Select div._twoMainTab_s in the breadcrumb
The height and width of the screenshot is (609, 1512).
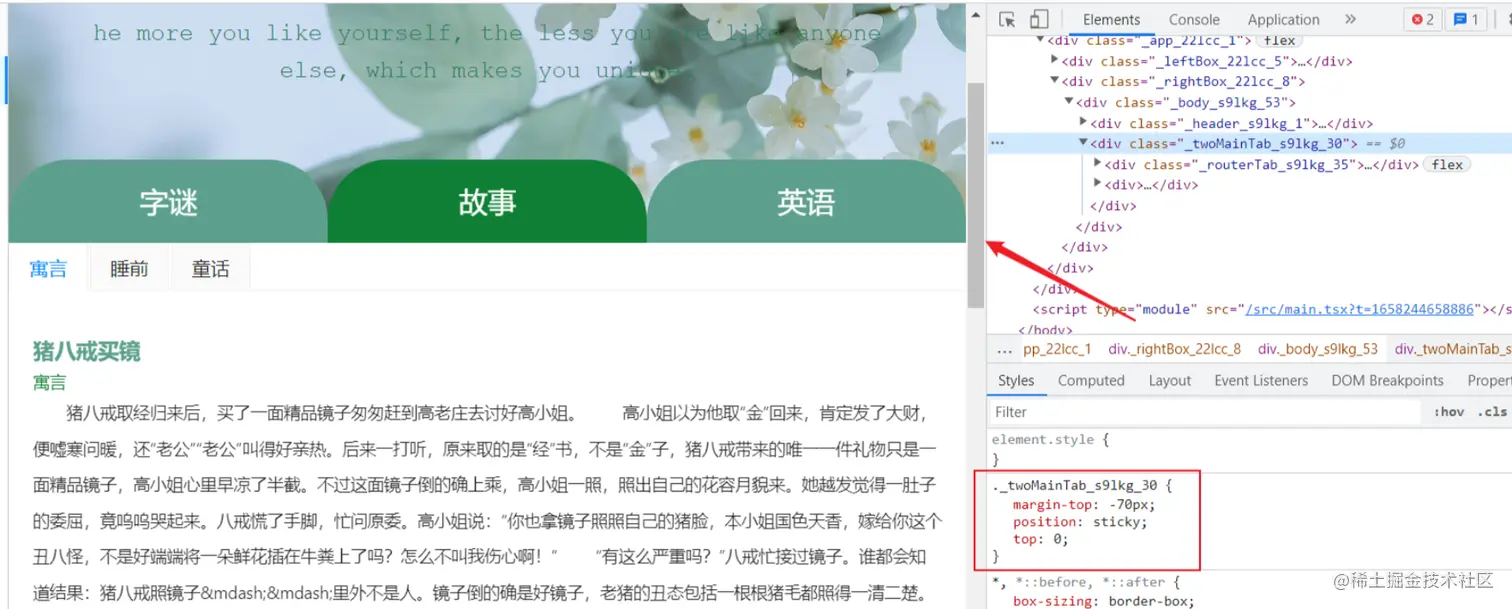(1452, 349)
